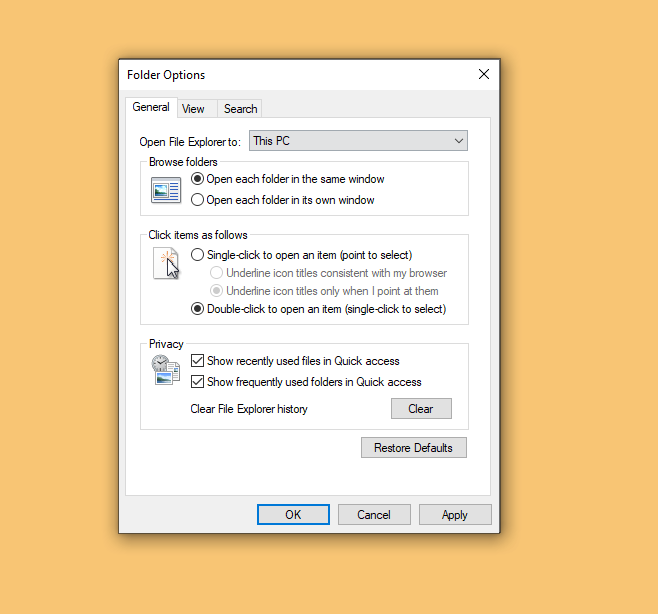Click the 'Open File Explorer to:' label
658x614 pixels.
(190, 142)
